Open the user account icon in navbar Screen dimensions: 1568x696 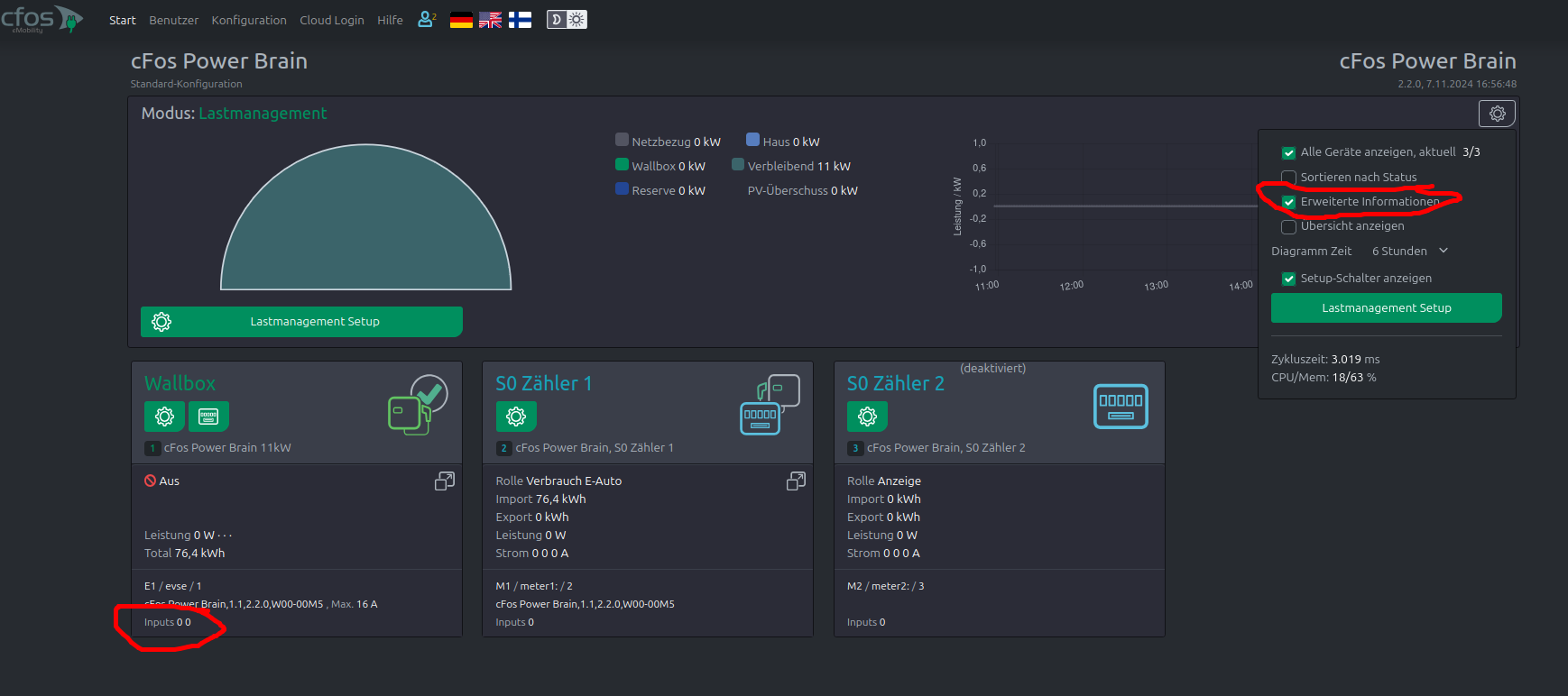tap(427, 19)
